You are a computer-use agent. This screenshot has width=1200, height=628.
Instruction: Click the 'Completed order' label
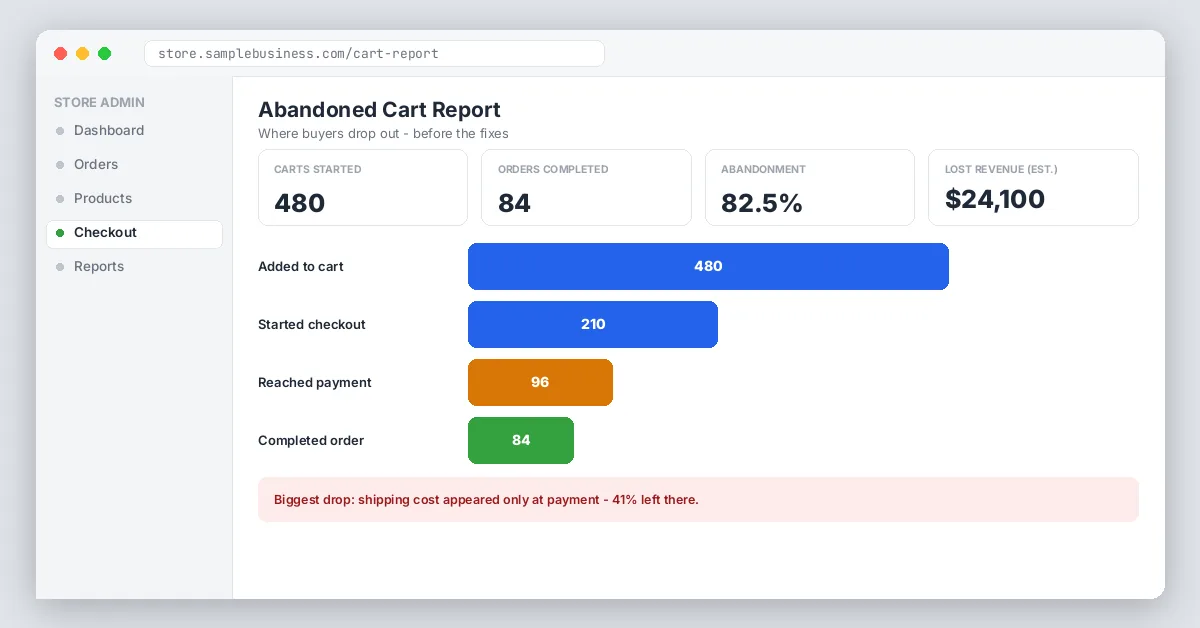click(x=311, y=441)
